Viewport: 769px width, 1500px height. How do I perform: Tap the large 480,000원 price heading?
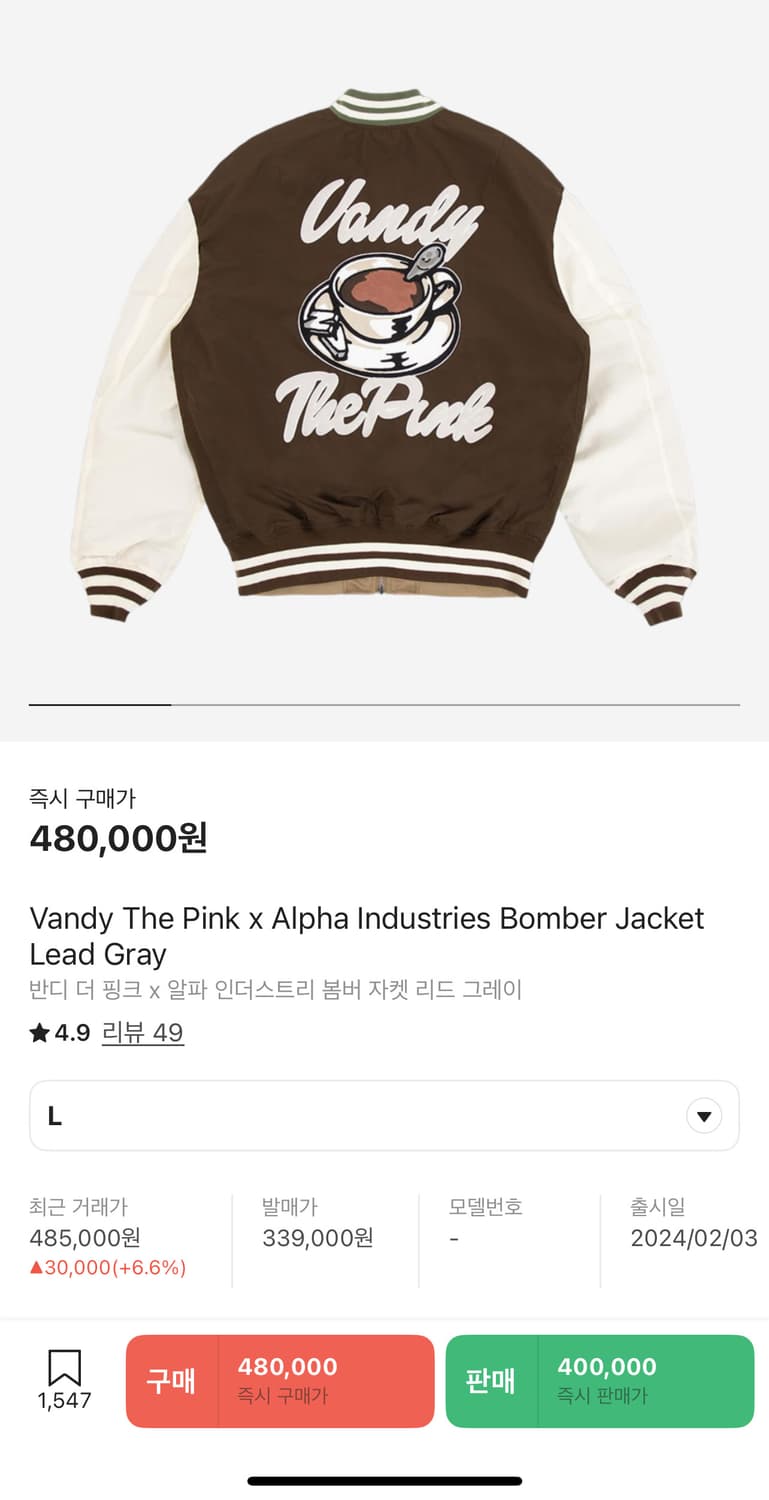[118, 838]
